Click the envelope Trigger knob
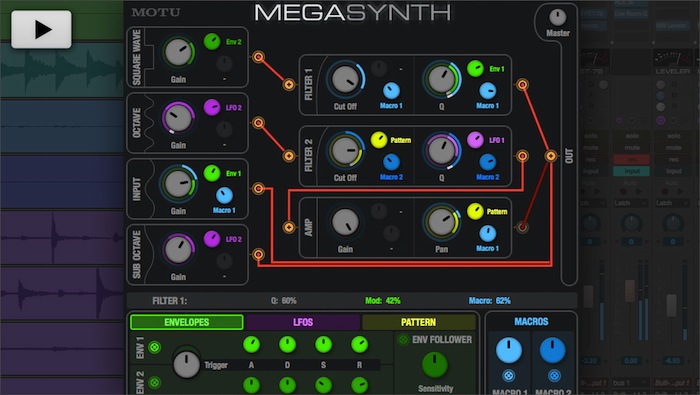The height and width of the screenshot is (395, 700). [186, 364]
